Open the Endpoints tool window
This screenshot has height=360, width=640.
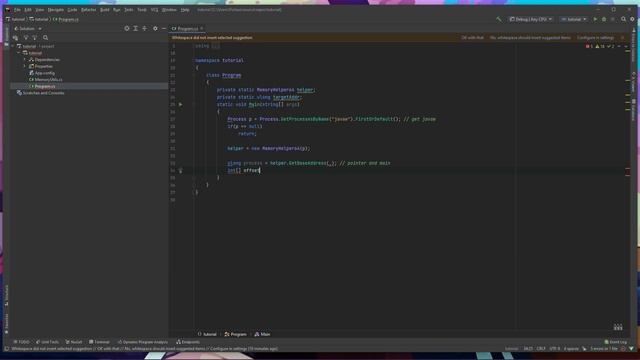click(188, 342)
